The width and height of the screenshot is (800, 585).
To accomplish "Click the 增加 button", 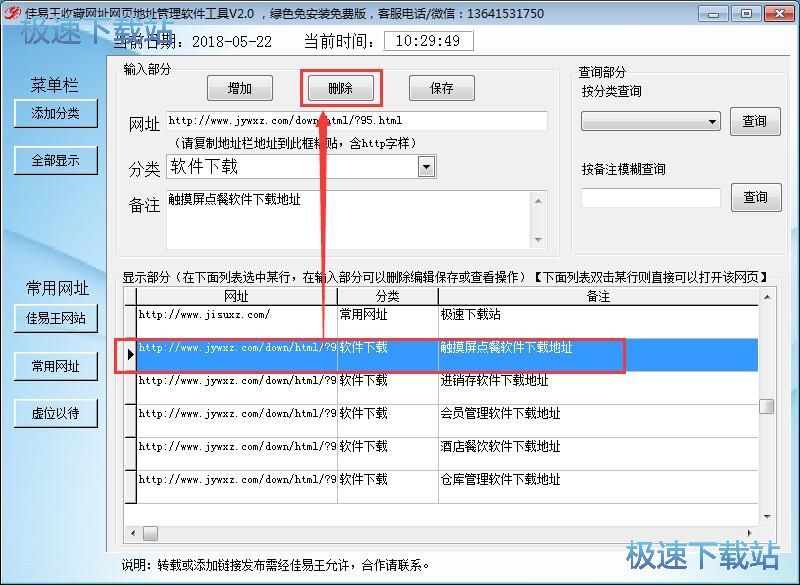I will (240, 88).
